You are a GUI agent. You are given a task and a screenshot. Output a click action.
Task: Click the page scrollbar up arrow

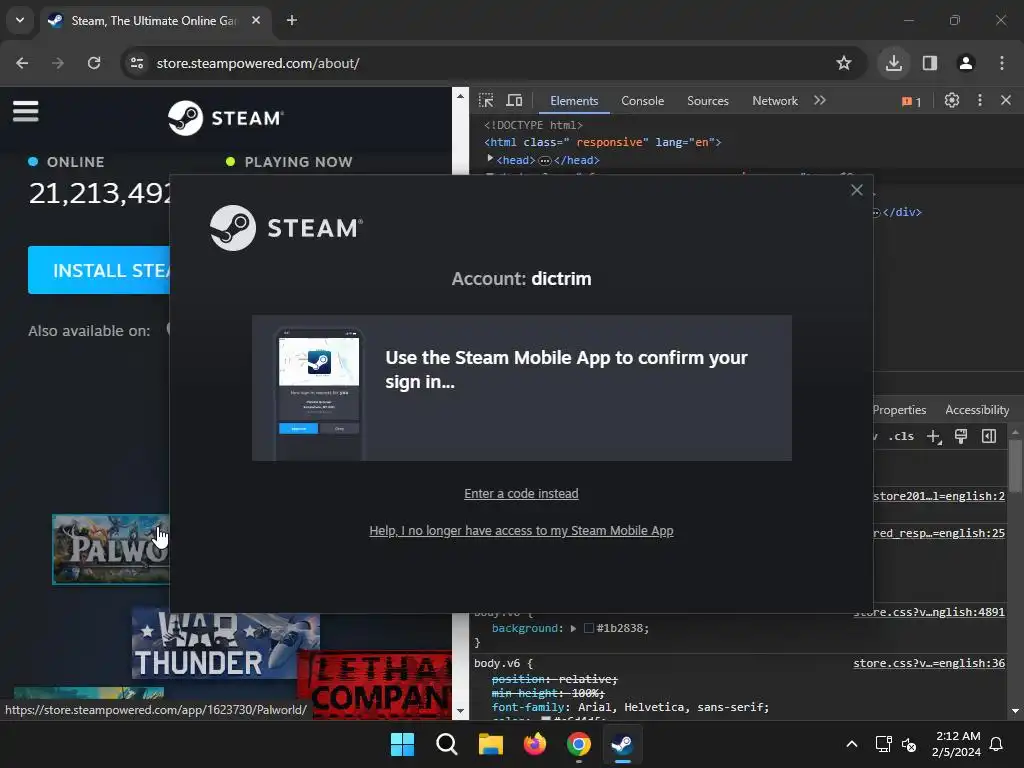(460, 95)
